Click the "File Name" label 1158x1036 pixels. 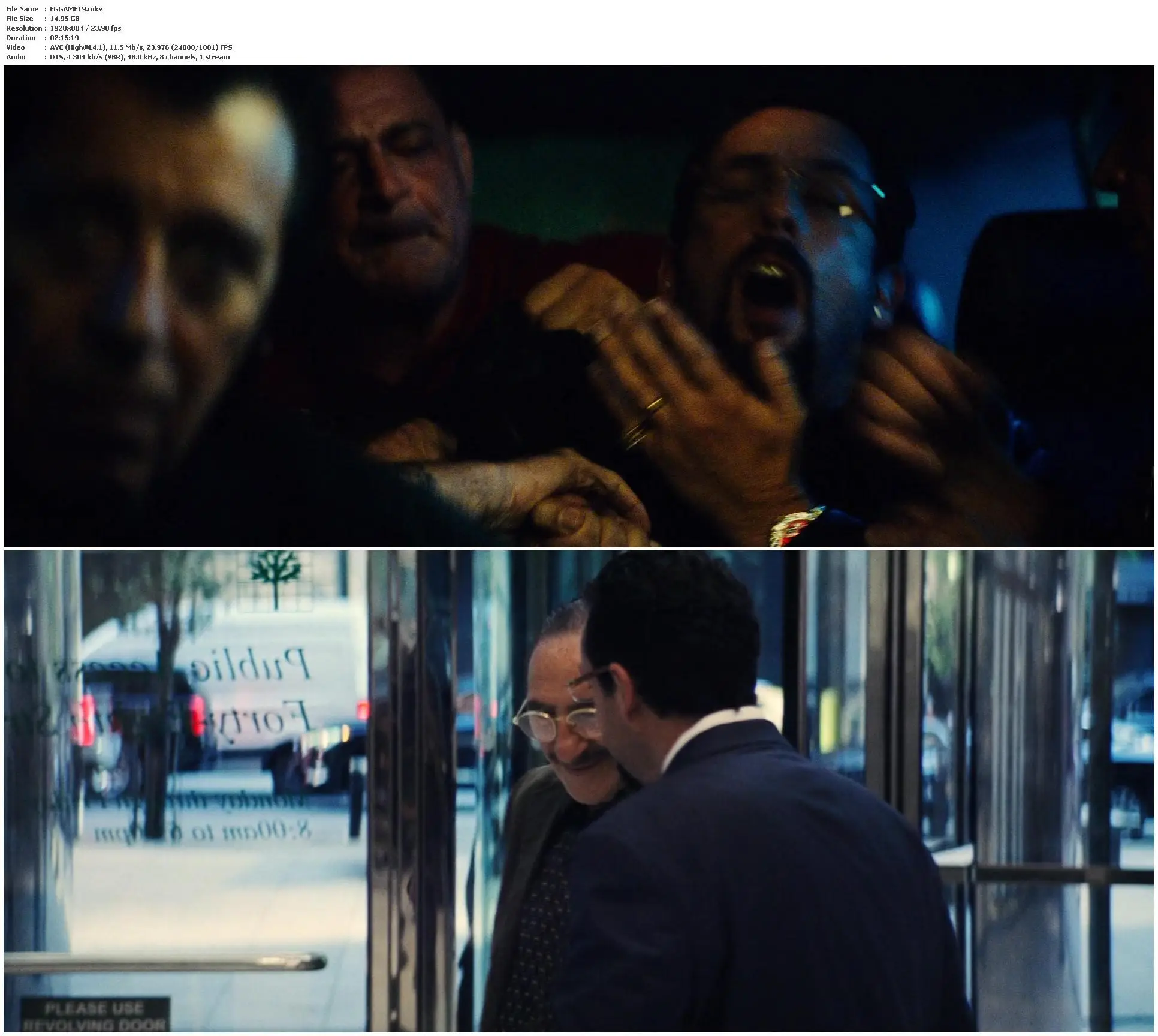click(x=22, y=9)
